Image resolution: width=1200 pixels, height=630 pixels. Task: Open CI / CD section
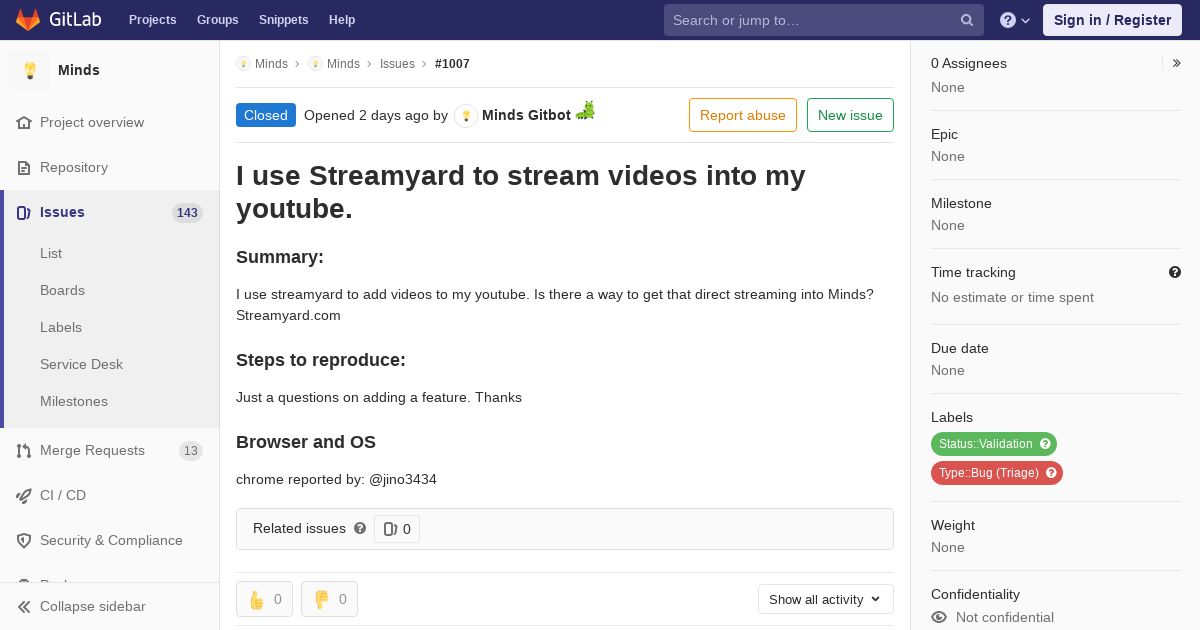coord(63,495)
